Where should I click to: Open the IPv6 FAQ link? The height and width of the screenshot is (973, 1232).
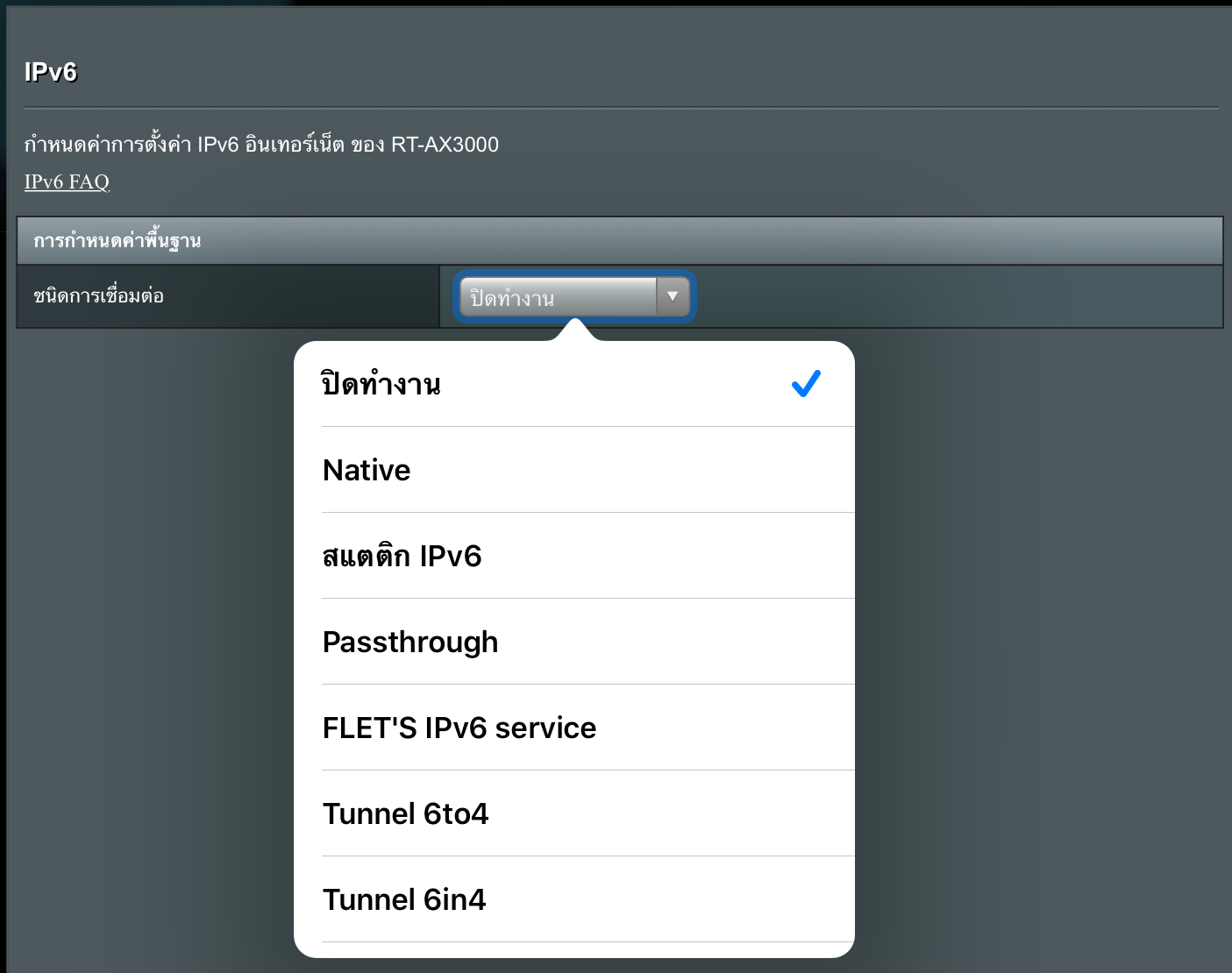(x=67, y=181)
